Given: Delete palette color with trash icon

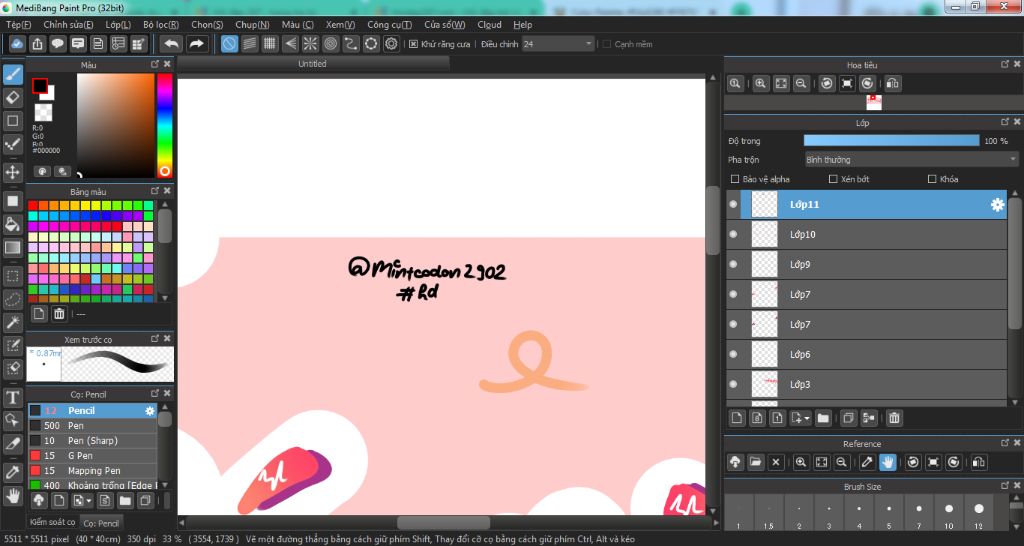Looking at the screenshot, I should click(x=59, y=314).
